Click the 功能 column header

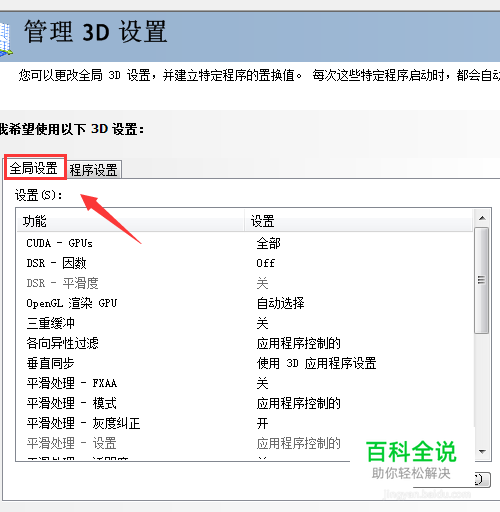(131, 221)
